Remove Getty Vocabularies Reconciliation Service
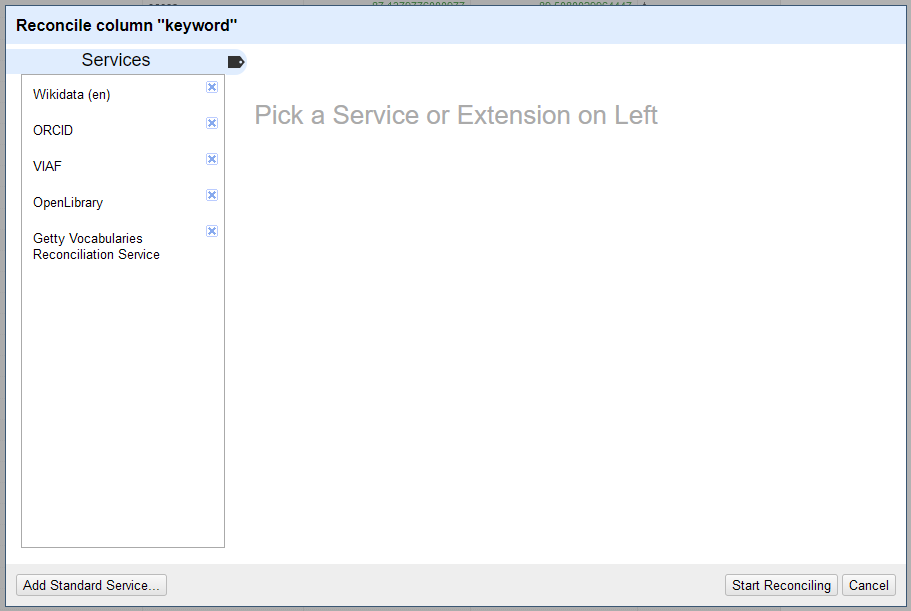The width and height of the screenshot is (911, 611). pyautogui.click(x=212, y=231)
